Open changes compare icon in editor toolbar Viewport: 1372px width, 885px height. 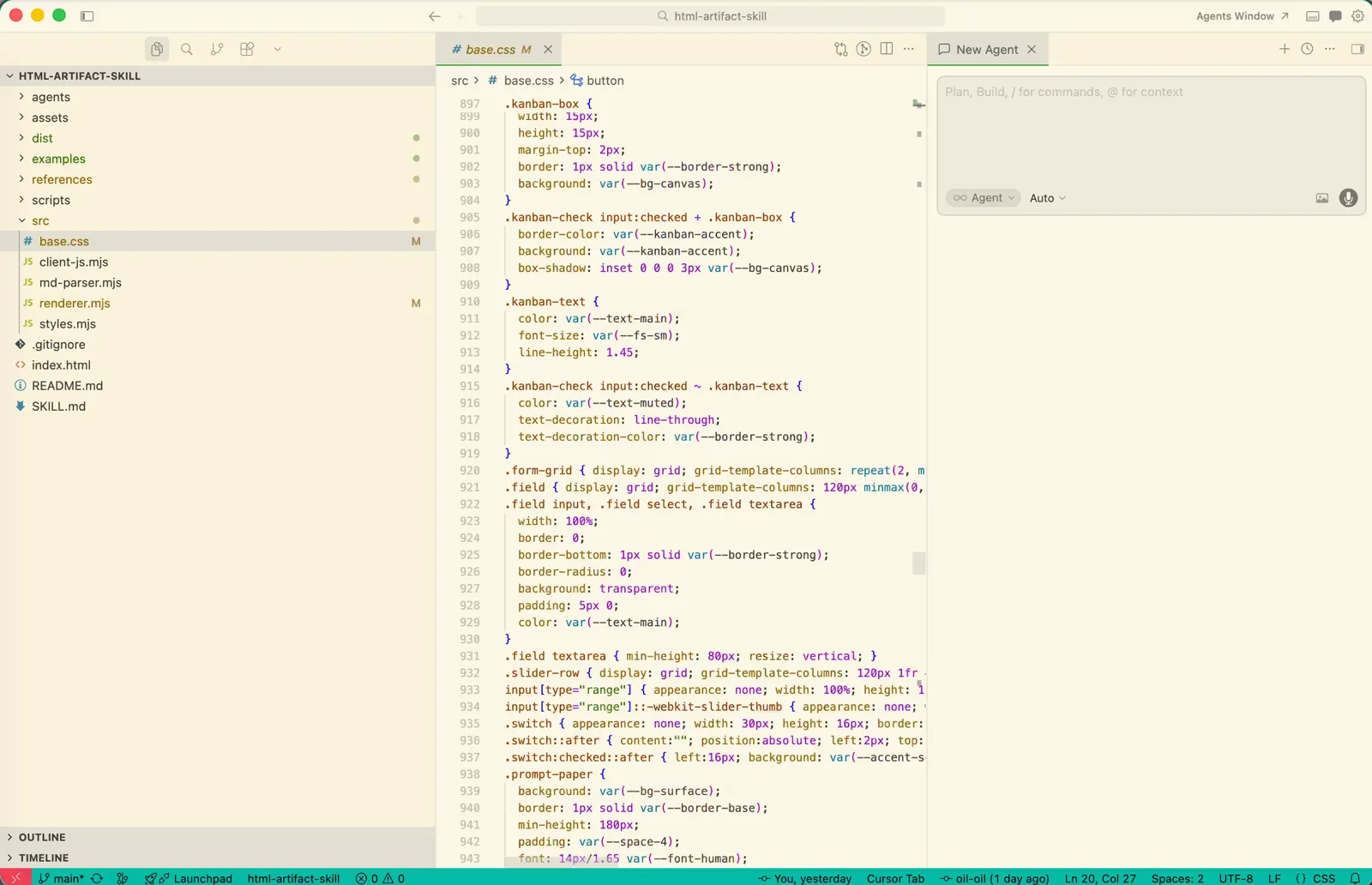click(840, 49)
